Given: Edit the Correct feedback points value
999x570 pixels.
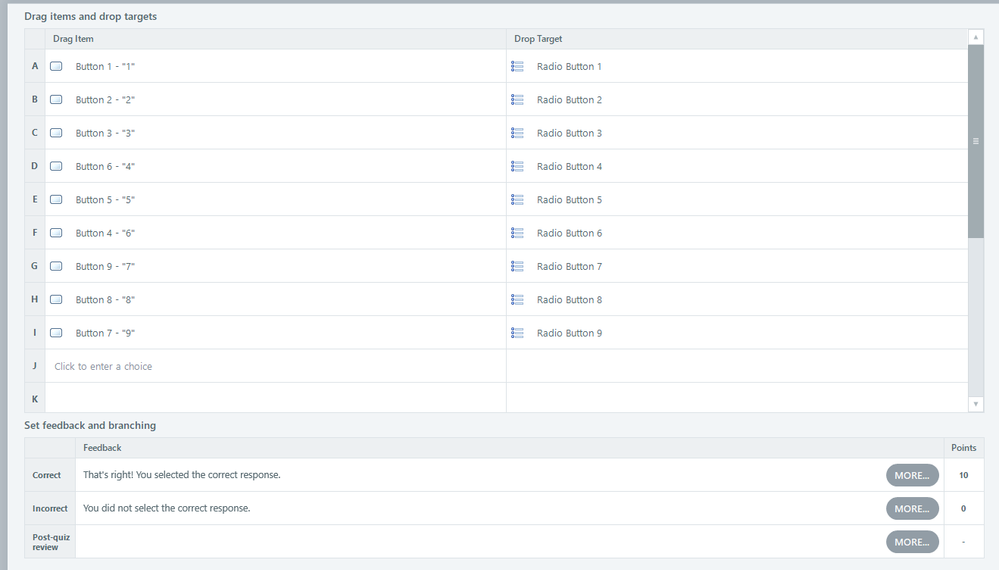Looking at the screenshot, I should point(963,475).
